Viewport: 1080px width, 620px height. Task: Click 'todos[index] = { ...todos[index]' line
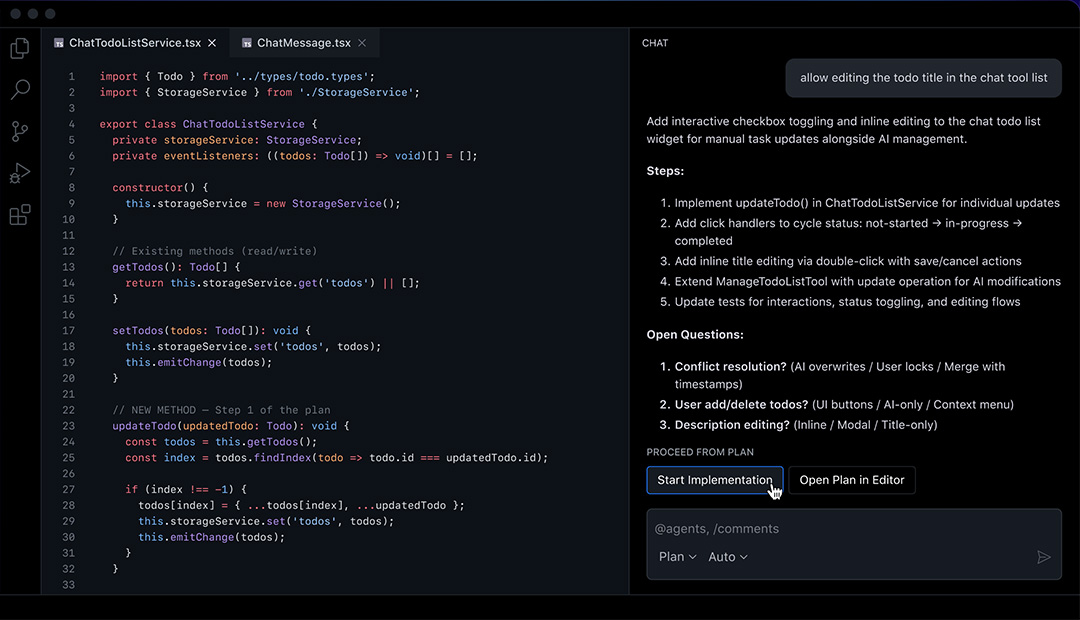coord(302,505)
